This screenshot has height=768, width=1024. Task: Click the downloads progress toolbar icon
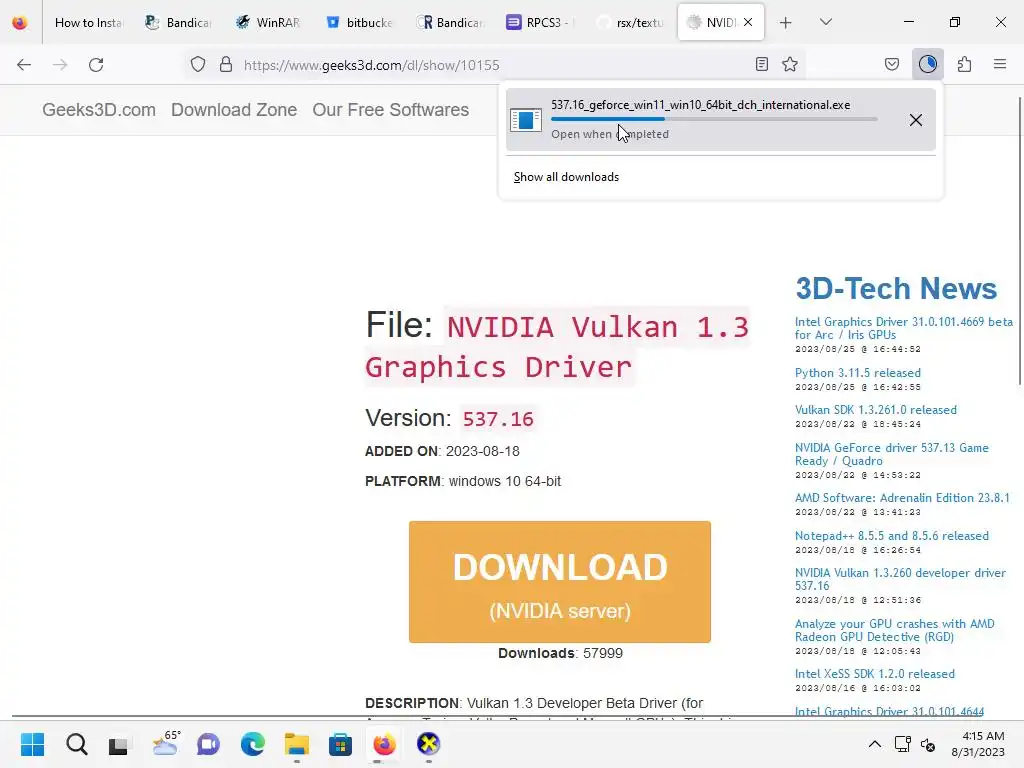tap(928, 64)
